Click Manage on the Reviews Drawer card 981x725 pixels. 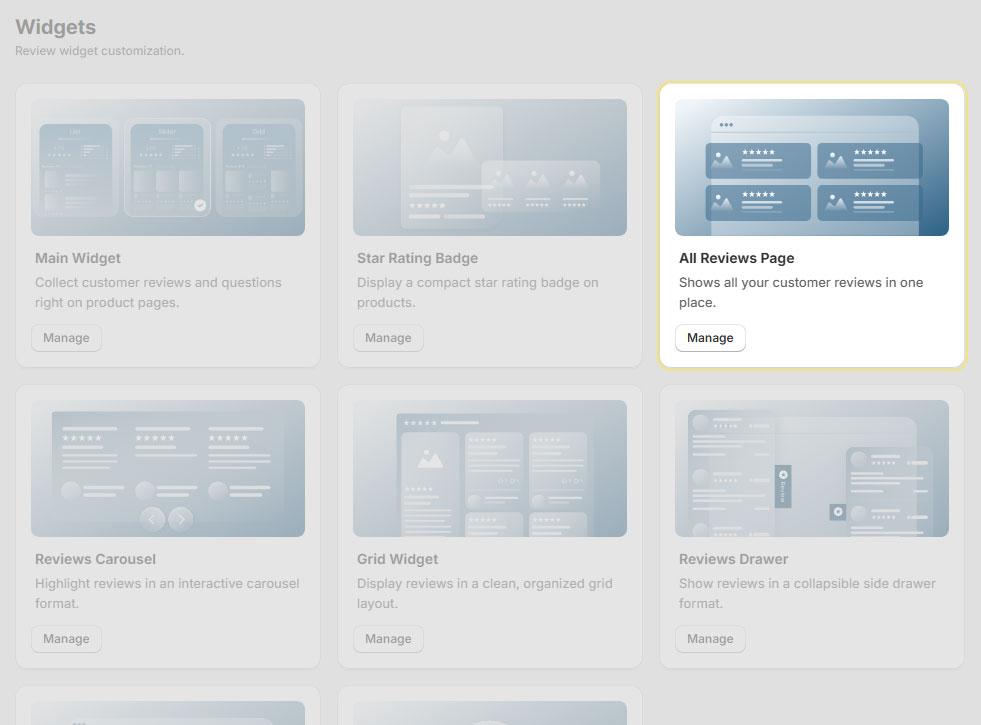tap(710, 638)
